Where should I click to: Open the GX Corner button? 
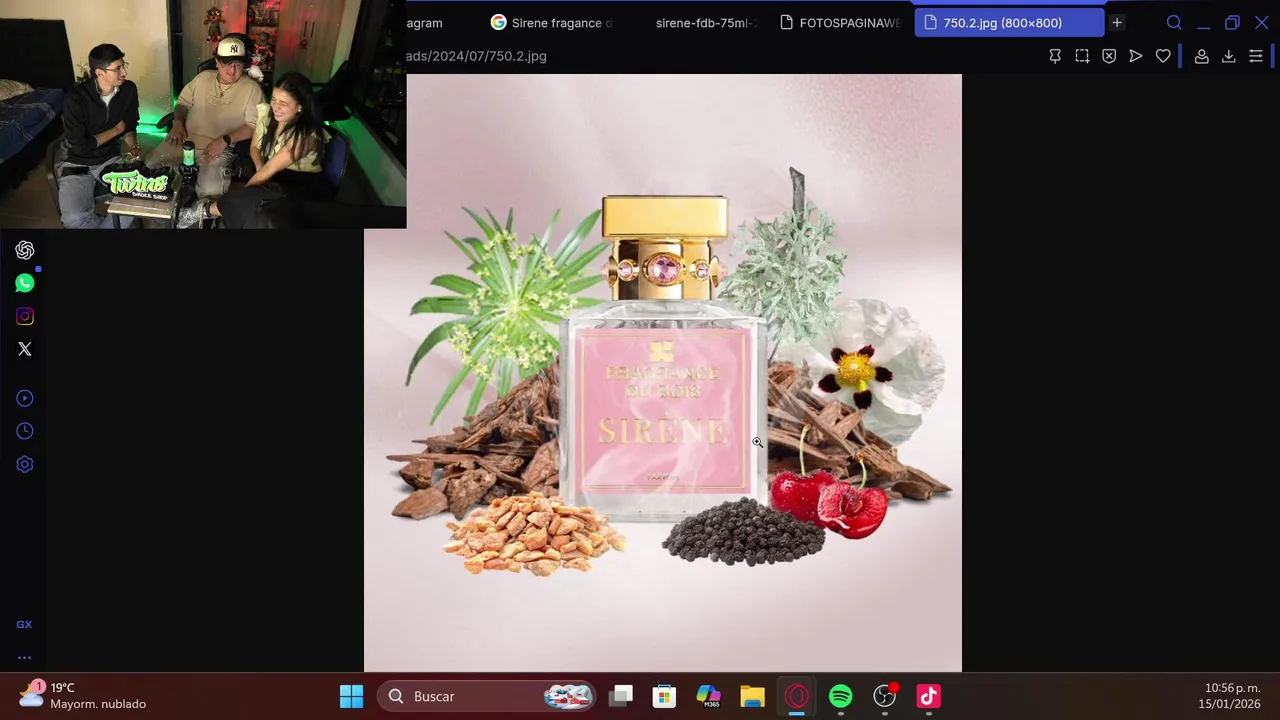(x=24, y=624)
